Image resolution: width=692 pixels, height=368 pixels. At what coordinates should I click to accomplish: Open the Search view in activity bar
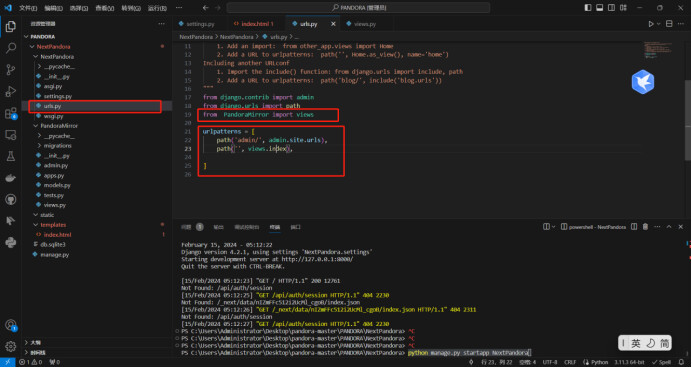click(x=11, y=48)
